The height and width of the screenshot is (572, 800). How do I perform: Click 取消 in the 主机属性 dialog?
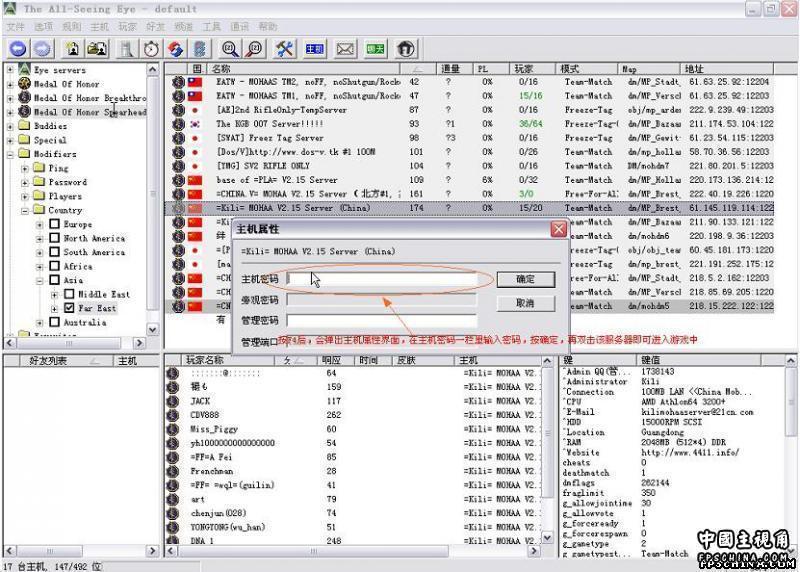[x=526, y=304]
